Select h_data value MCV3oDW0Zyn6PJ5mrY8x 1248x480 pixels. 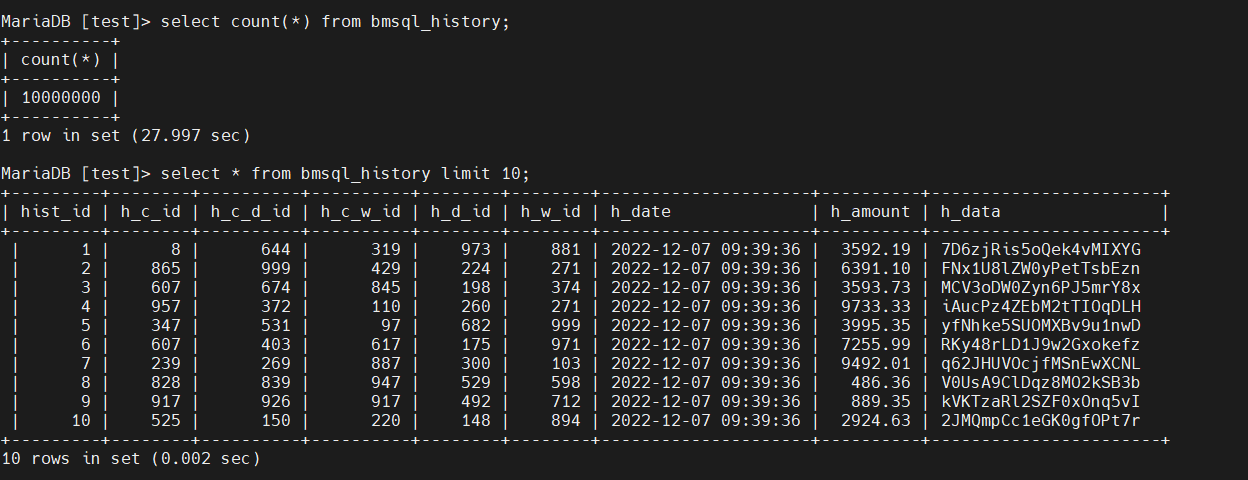(x=1041, y=288)
